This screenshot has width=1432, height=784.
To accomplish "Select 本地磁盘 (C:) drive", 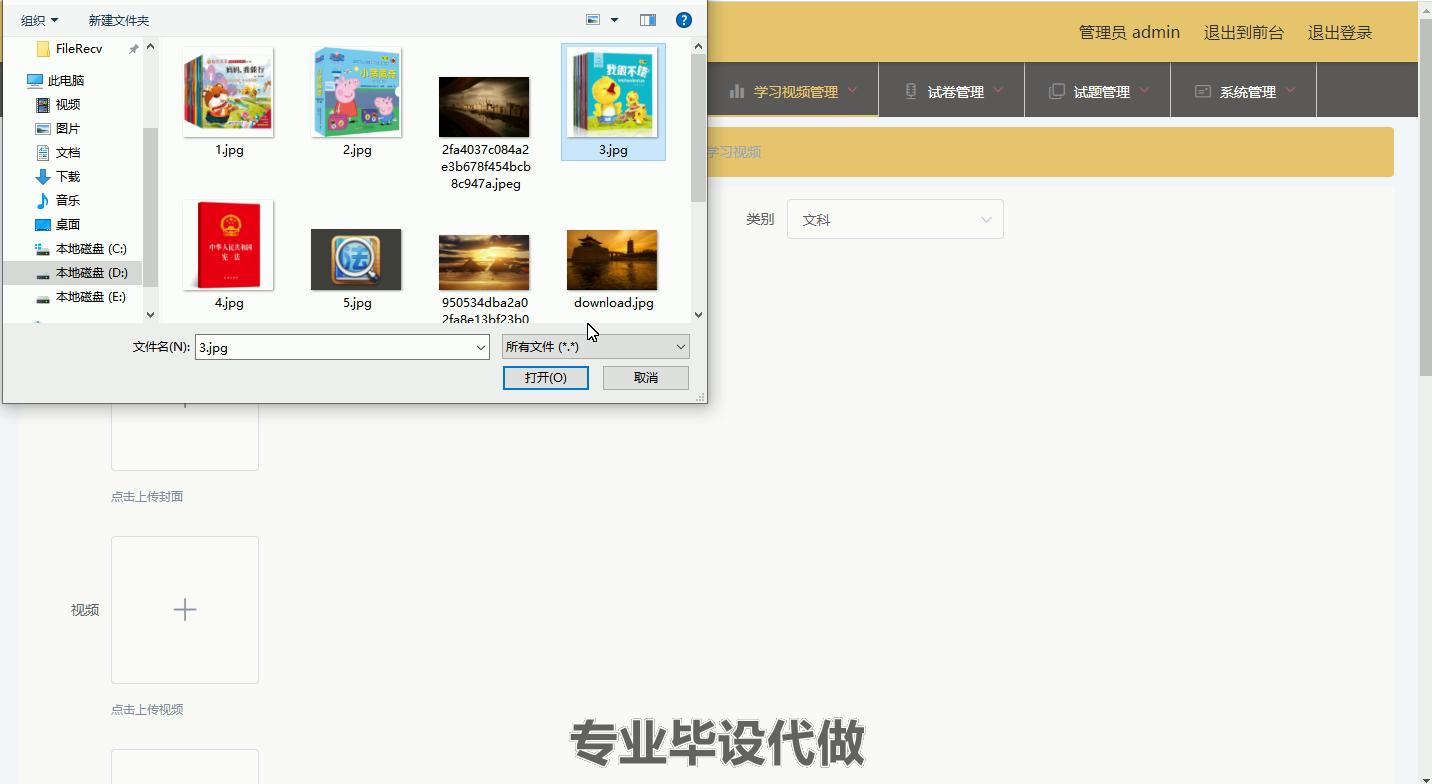I will pos(92,248).
